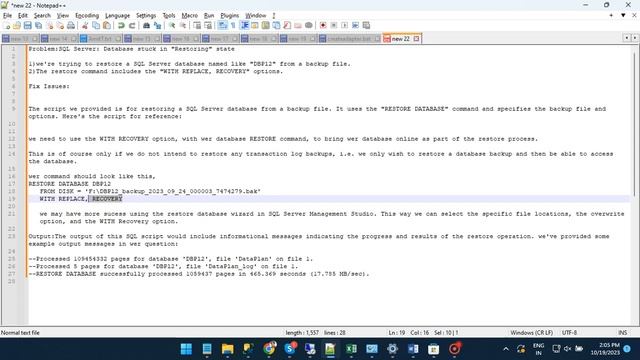The height and width of the screenshot is (360, 640).
Task: Click the plus button near menu bar right
Action: coord(611,16)
